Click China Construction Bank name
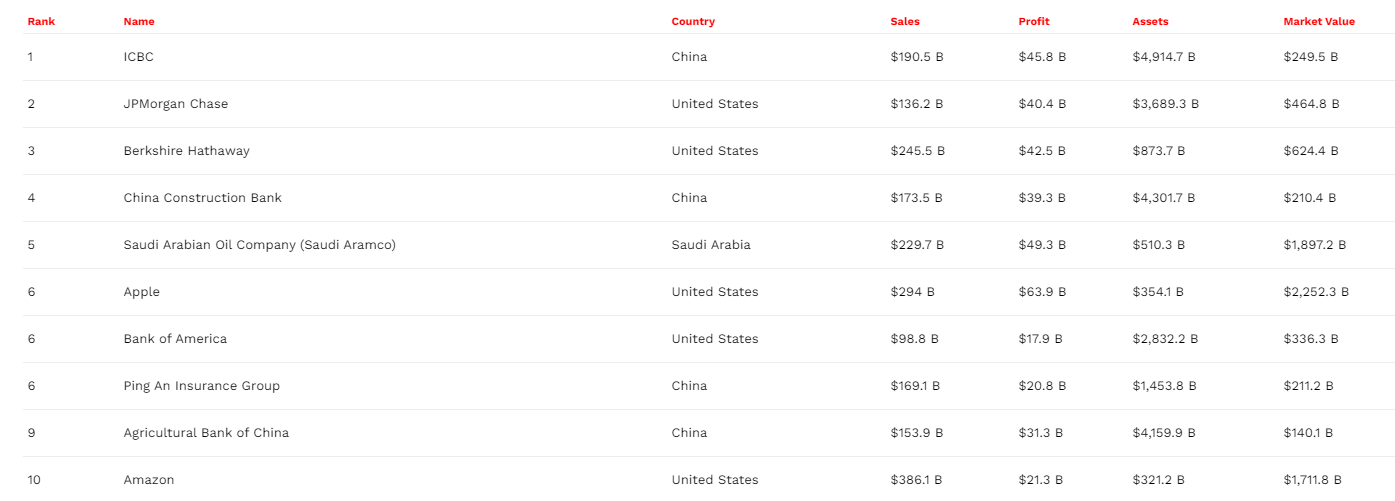This screenshot has height=501, width=1395. tap(203, 198)
